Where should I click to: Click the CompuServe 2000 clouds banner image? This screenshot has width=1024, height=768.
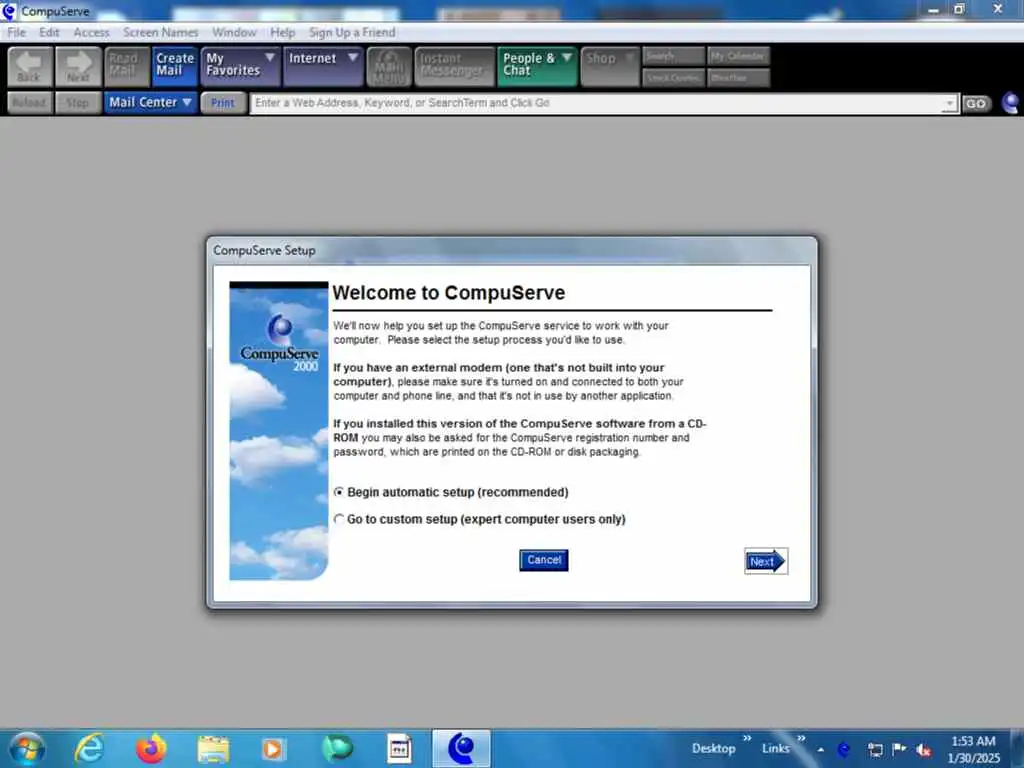click(279, 431)
